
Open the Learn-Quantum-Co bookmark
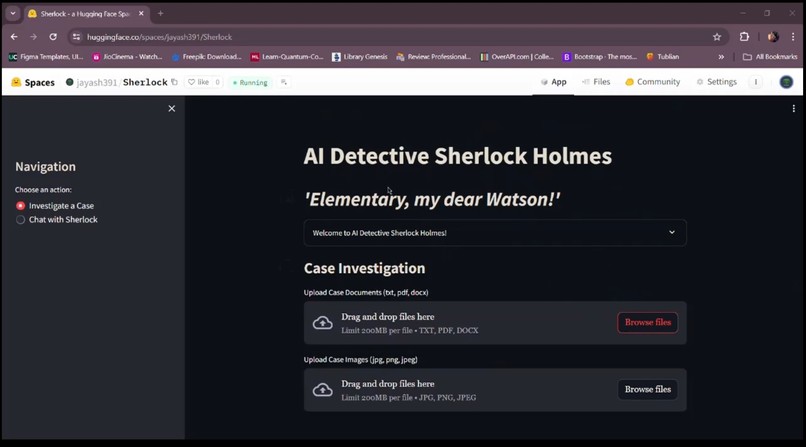[287, 57]
